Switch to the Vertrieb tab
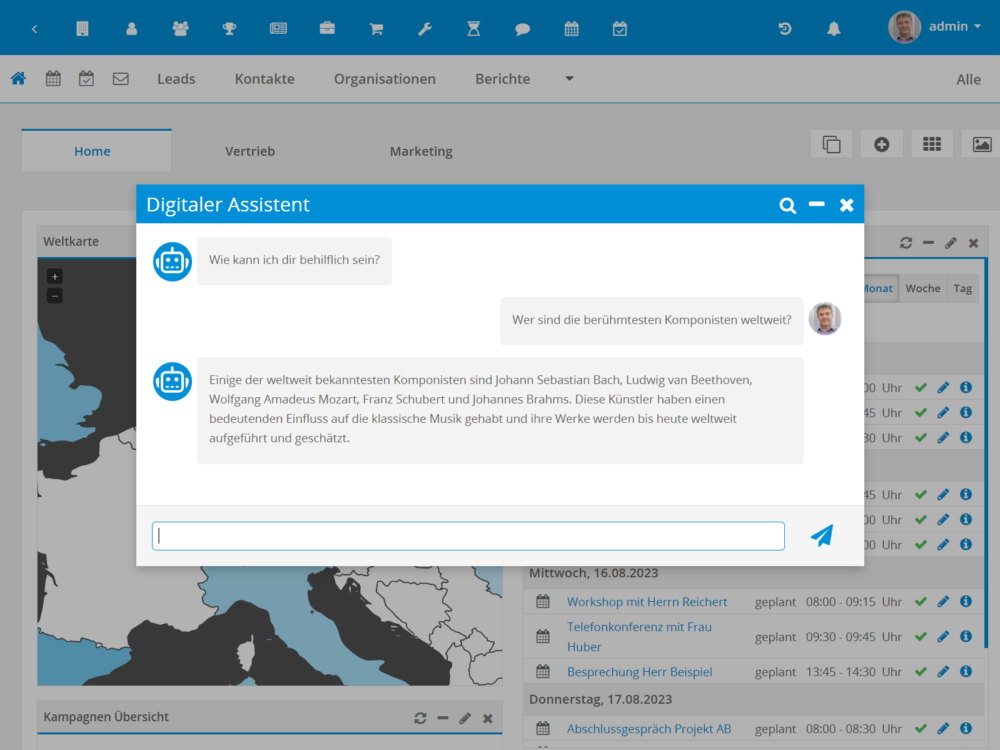This screenshot has width=1000, height=750. [250, 151]
